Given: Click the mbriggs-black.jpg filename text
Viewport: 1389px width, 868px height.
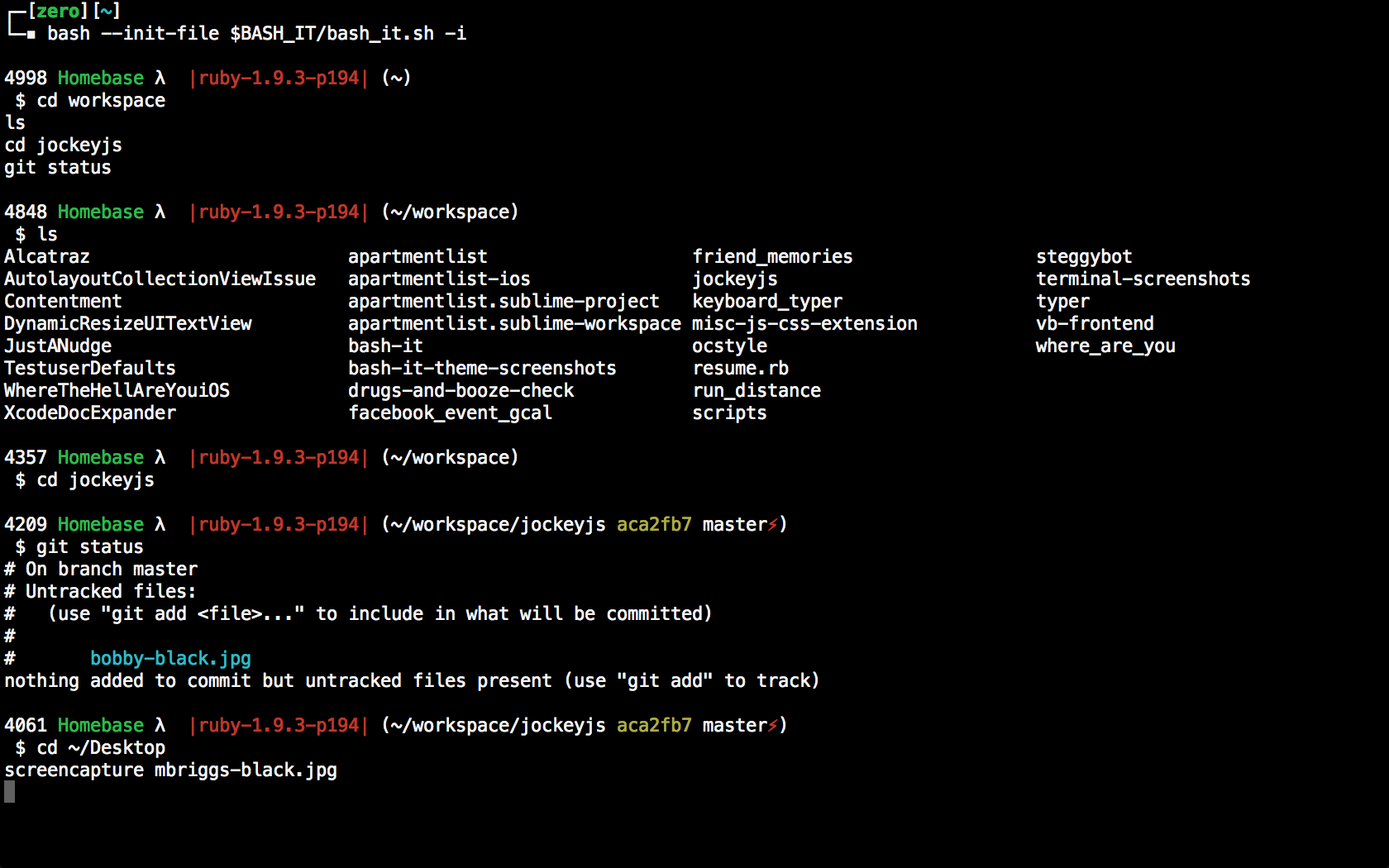Looking at the screenshot, I should point(246,770).
